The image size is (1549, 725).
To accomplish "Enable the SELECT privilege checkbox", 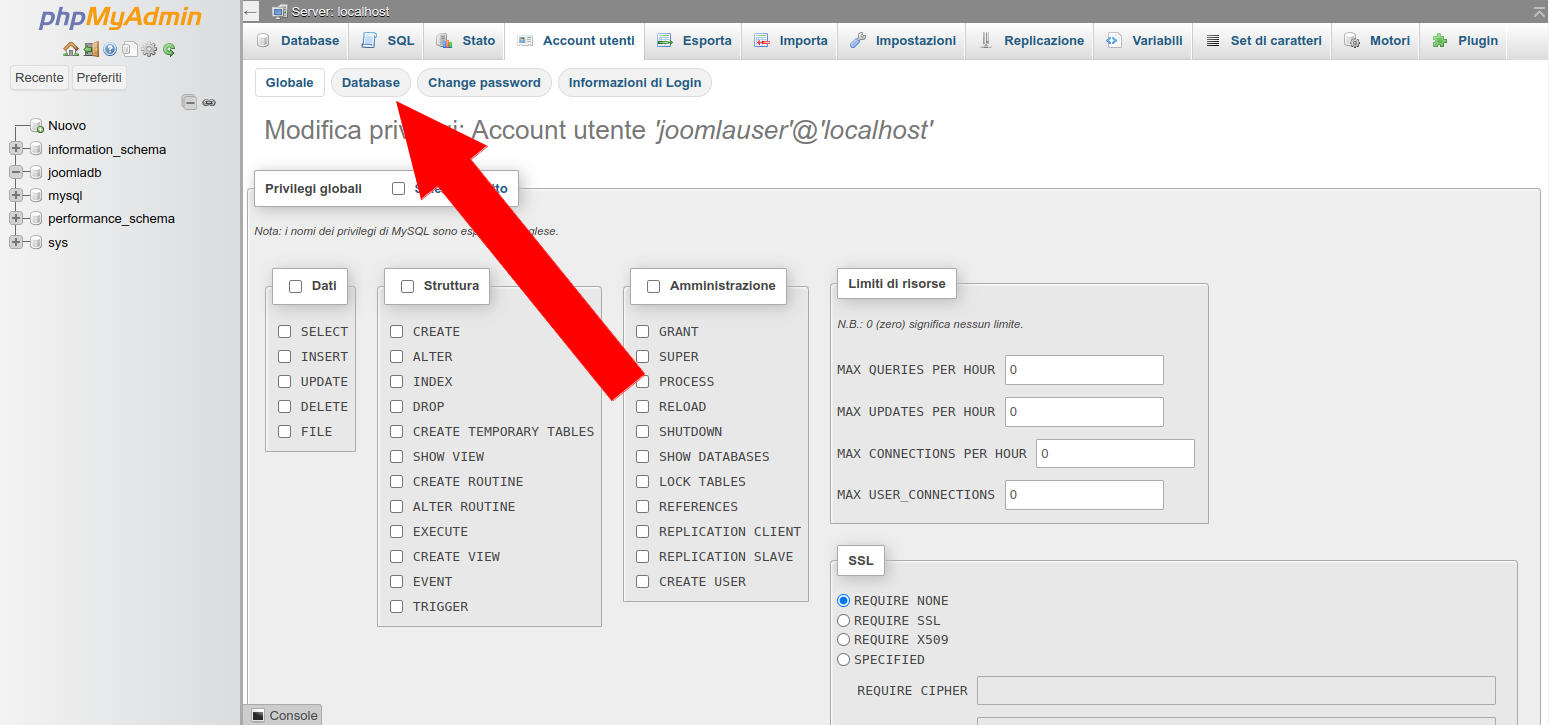I will 284,331.
